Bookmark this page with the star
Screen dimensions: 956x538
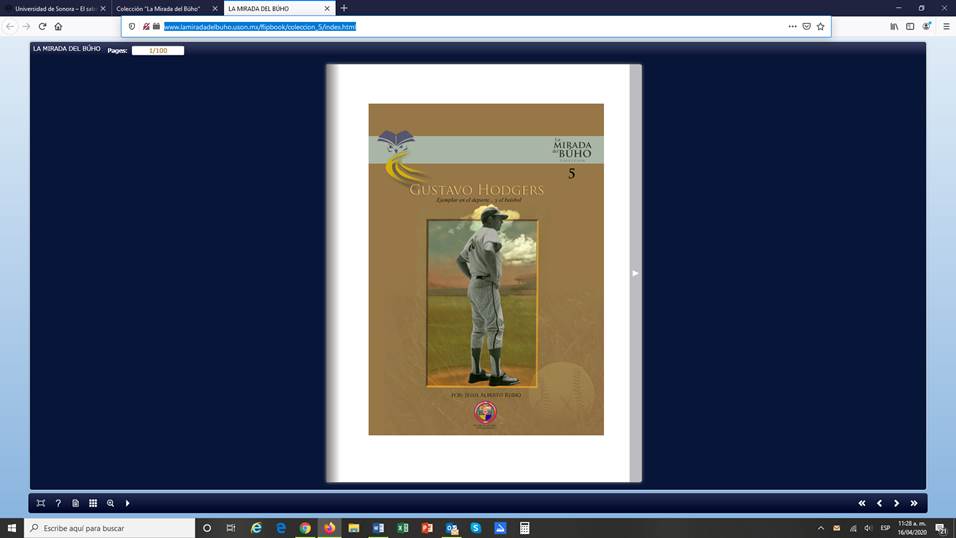click(x=821, y=26)
